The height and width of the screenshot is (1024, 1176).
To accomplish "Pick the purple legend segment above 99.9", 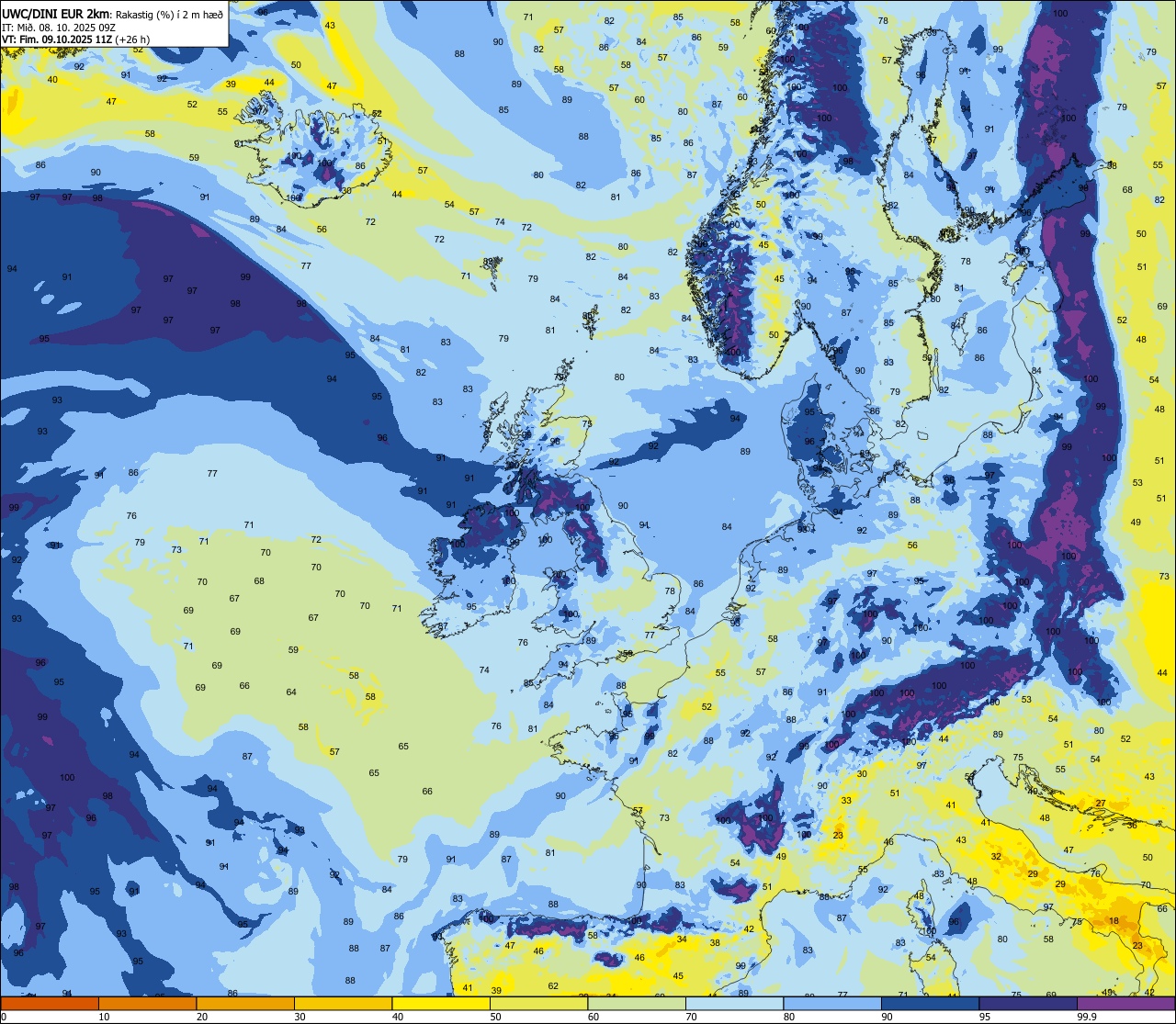I will (1125, 1004).
